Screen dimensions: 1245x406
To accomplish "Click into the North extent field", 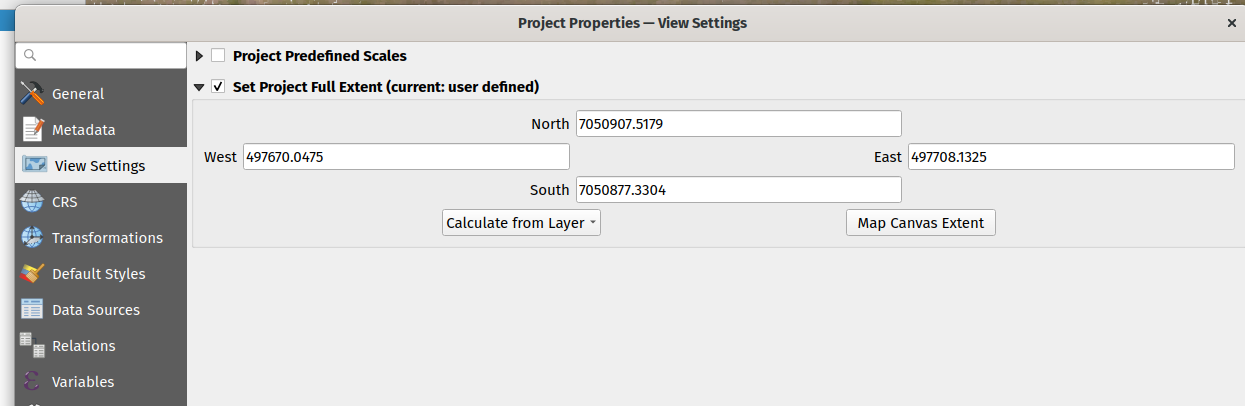I will (738, 124).
